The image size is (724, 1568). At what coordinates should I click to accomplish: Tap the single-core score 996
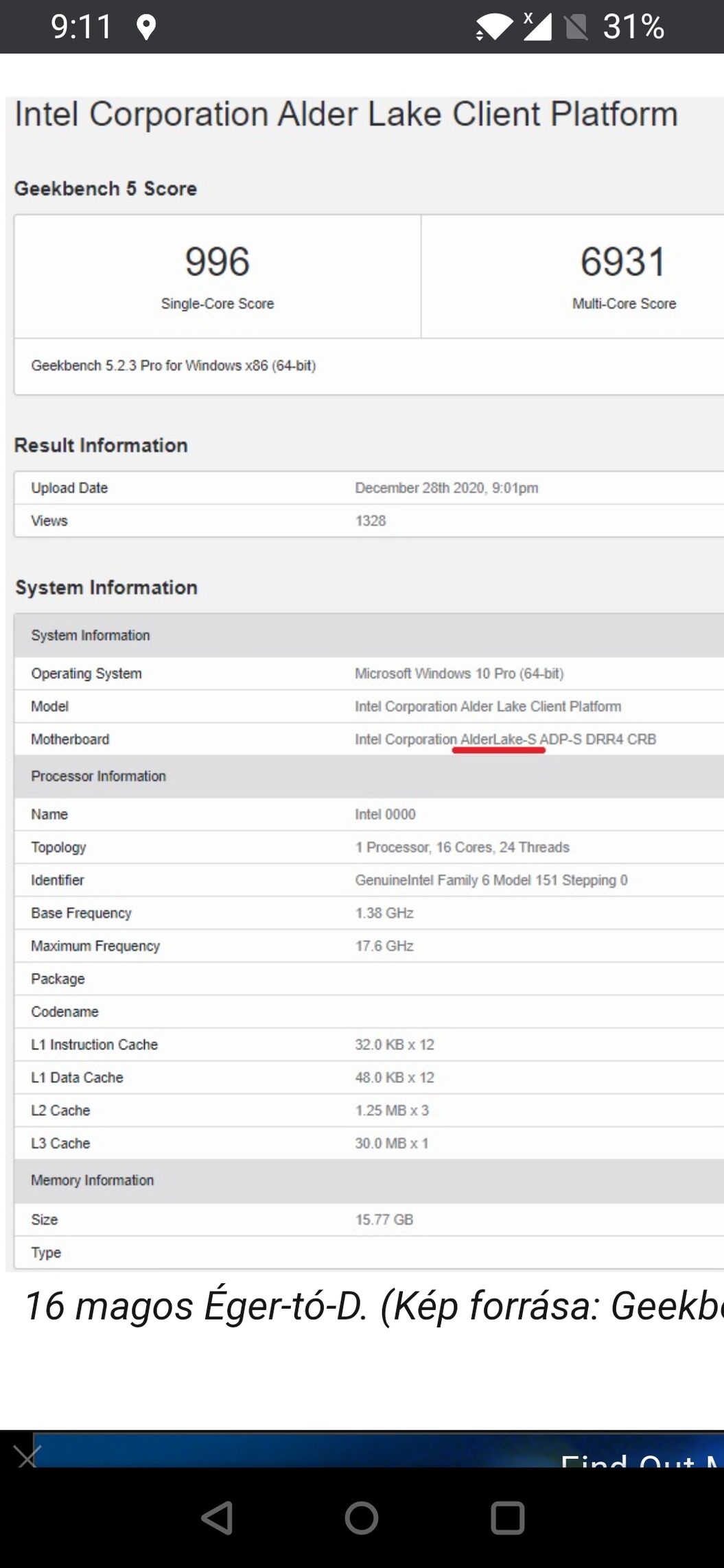click(217, 261)
